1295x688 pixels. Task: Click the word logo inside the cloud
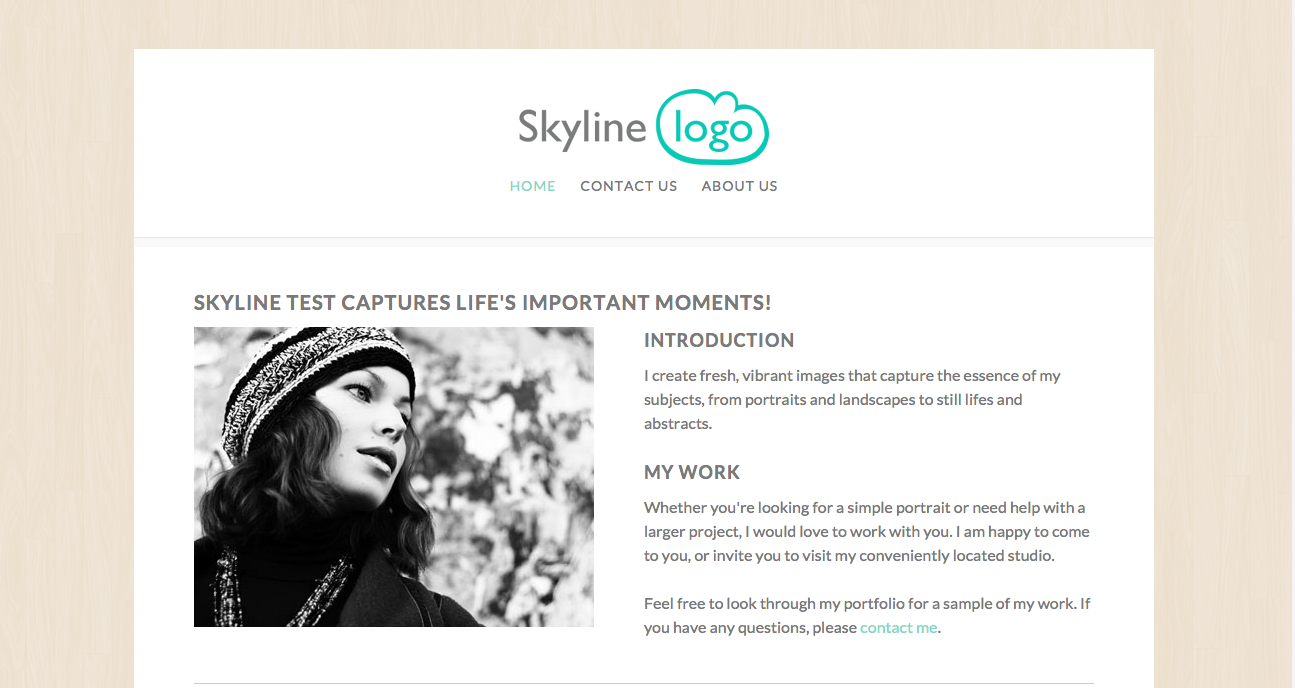713,130
